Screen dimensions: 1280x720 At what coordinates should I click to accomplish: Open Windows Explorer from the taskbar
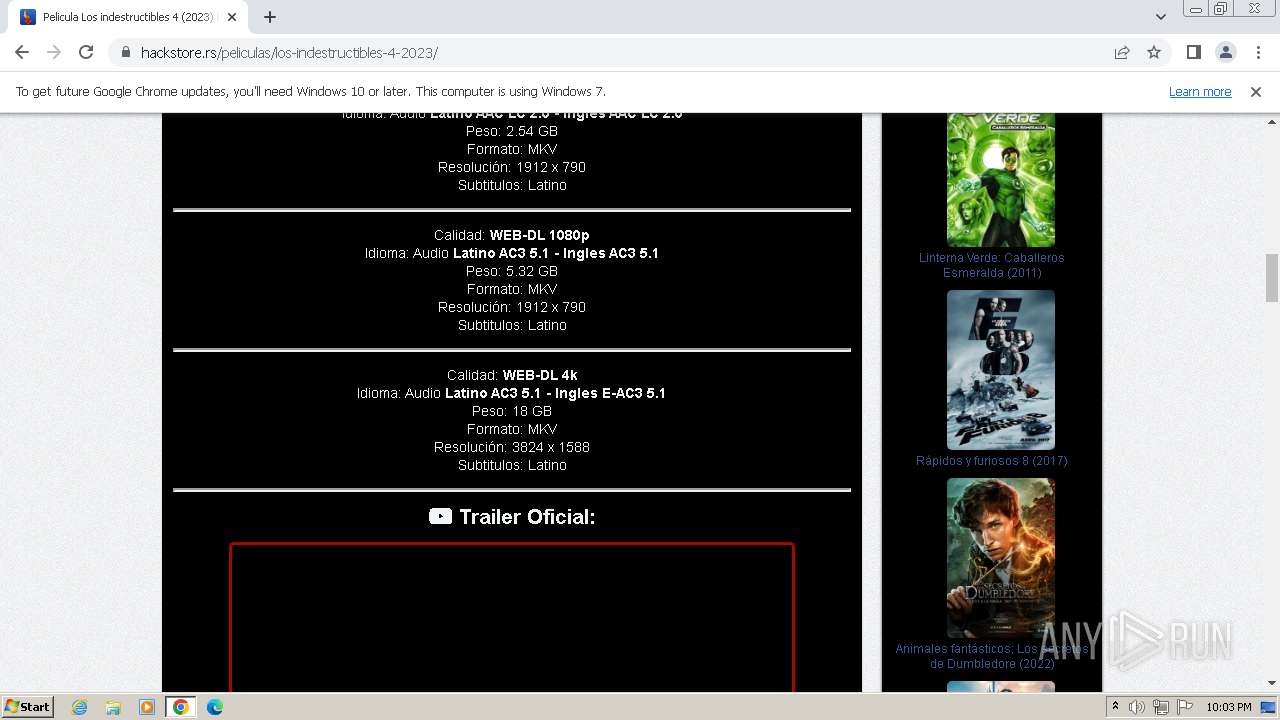113,707
